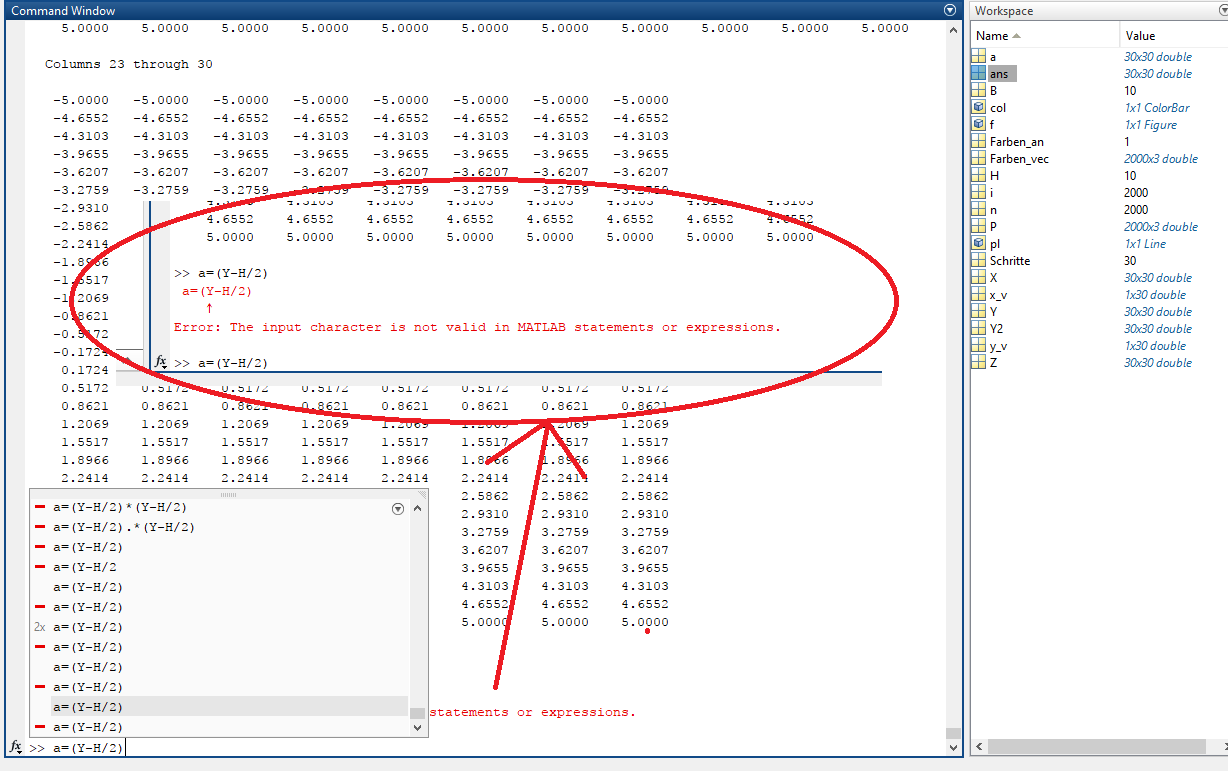Viewport: 1228px width, 771px height.
Task: Click the 'f' Figure object icon
Action: pyautogui.click(x=979, y=125)
